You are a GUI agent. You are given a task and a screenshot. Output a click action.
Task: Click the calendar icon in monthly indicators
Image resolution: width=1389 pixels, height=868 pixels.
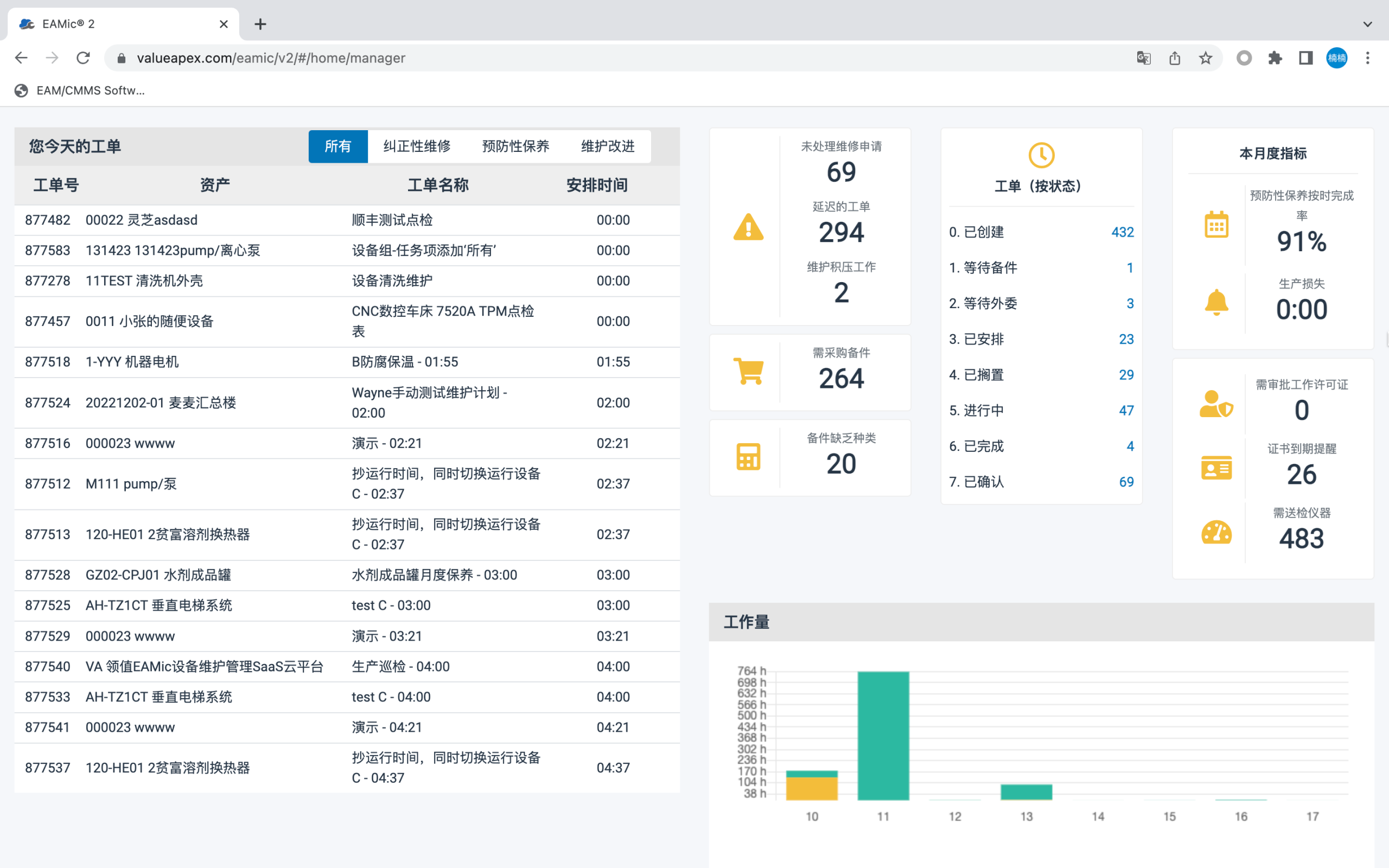[1216, 225]
